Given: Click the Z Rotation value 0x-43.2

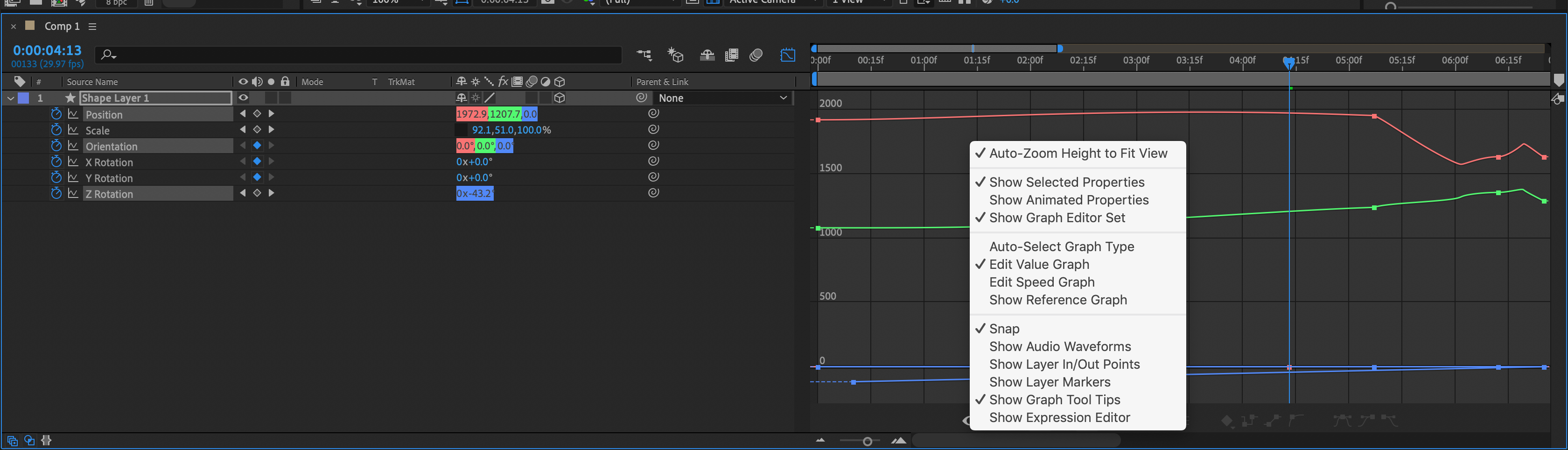Looking at the screenshot, I should 475,193.
